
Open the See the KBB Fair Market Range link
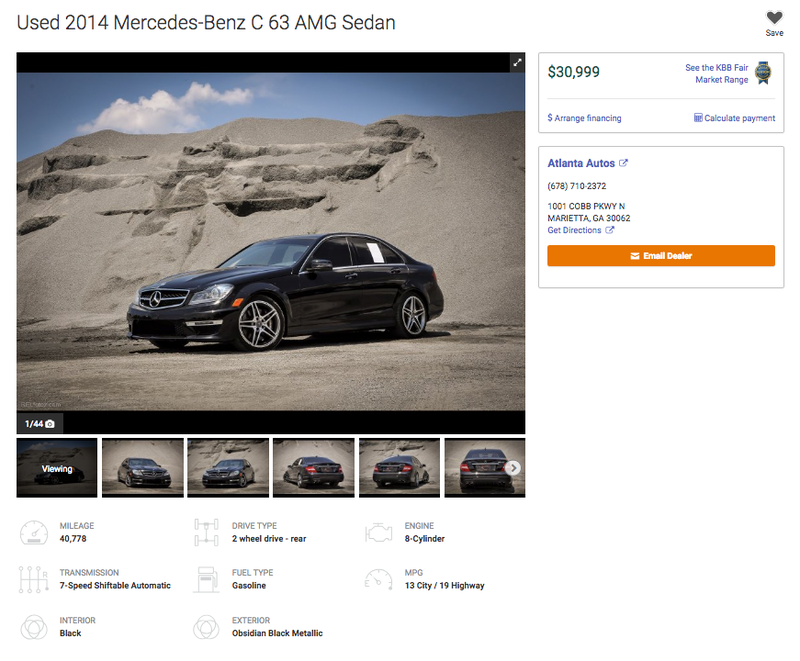pos(716,73)
